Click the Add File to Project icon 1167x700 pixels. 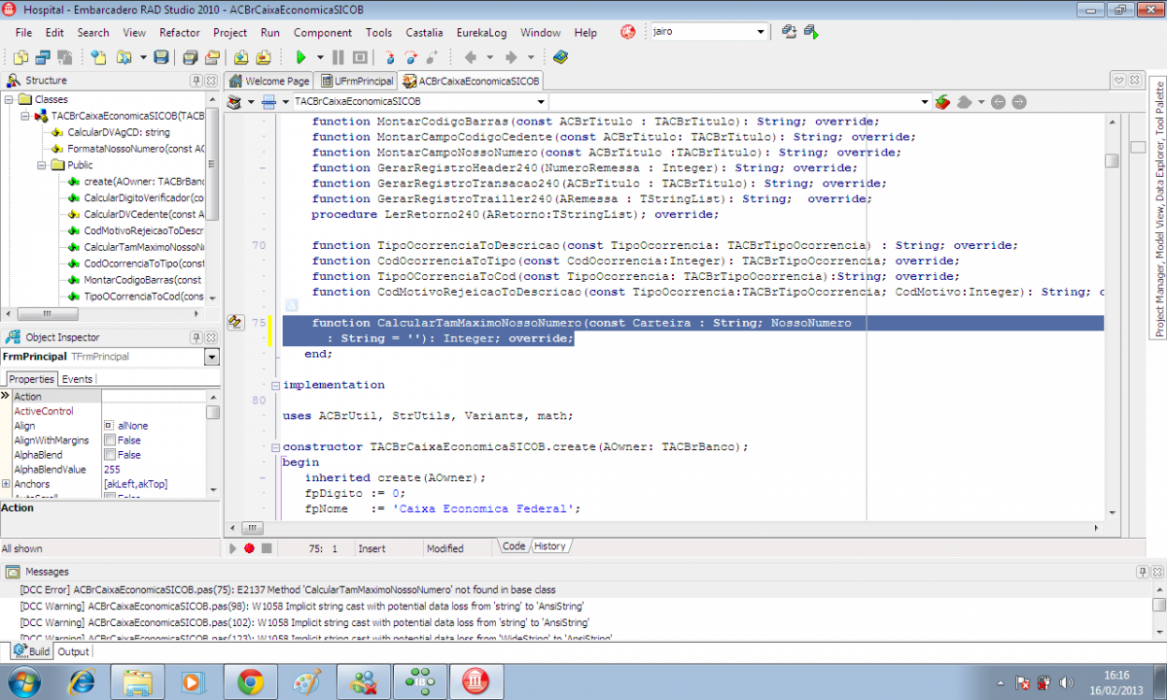click(241, 57)
